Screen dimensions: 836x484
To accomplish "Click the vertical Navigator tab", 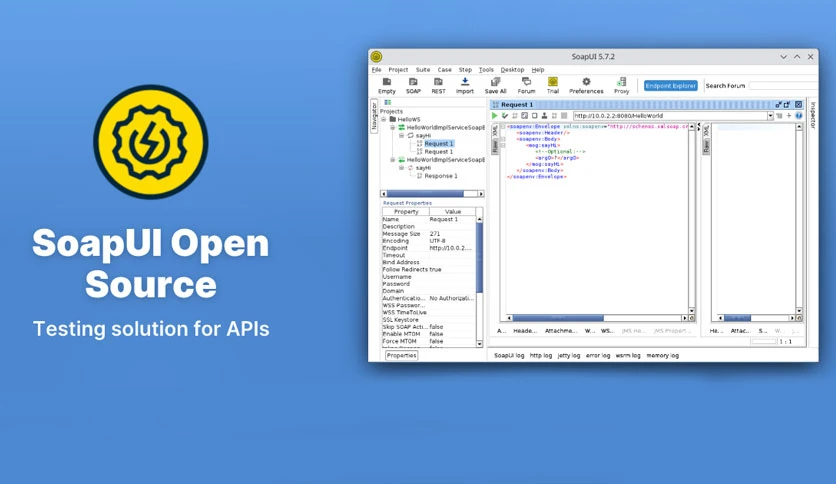I will point(374,116).
